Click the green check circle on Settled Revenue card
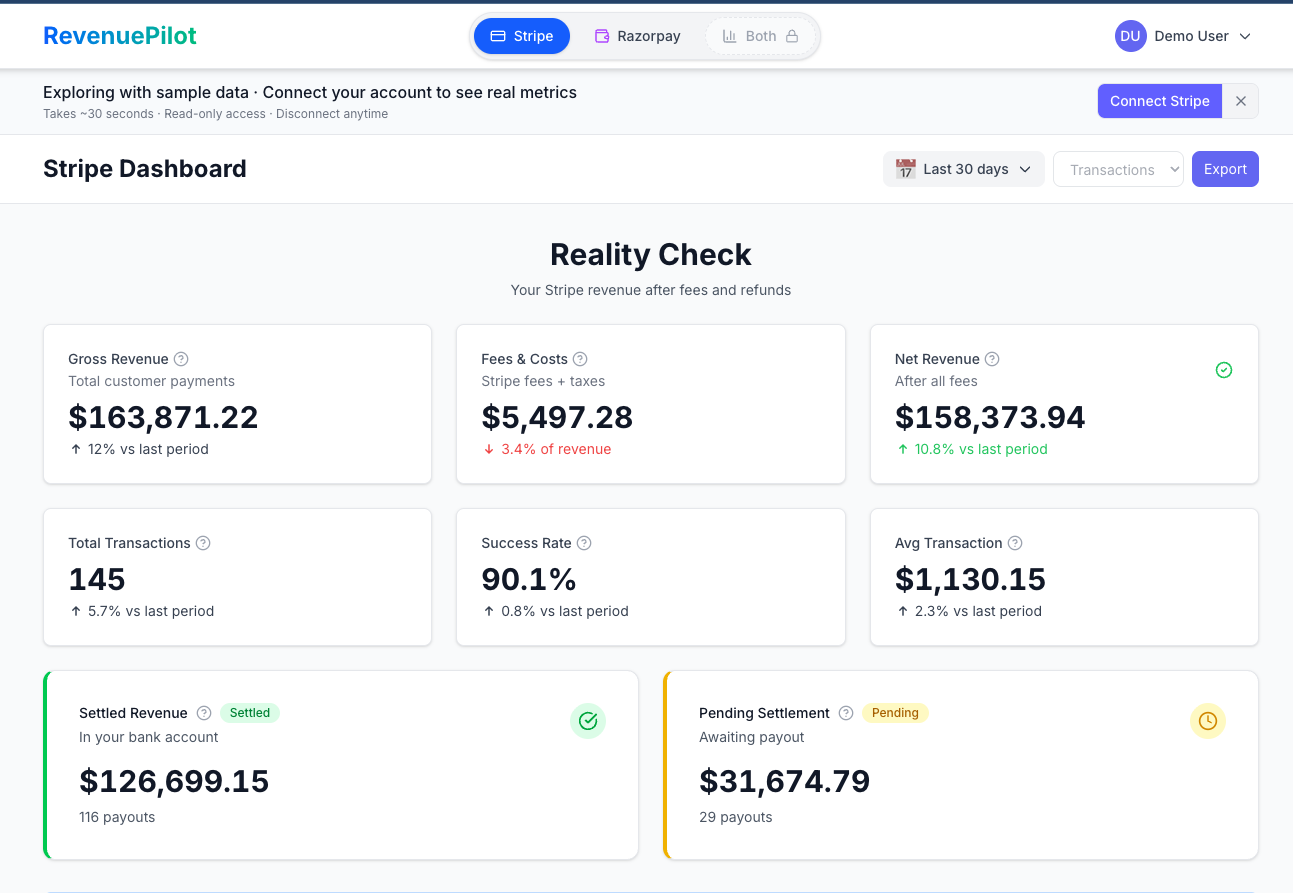Screen dimensions: 1293x893 point(588,721)
